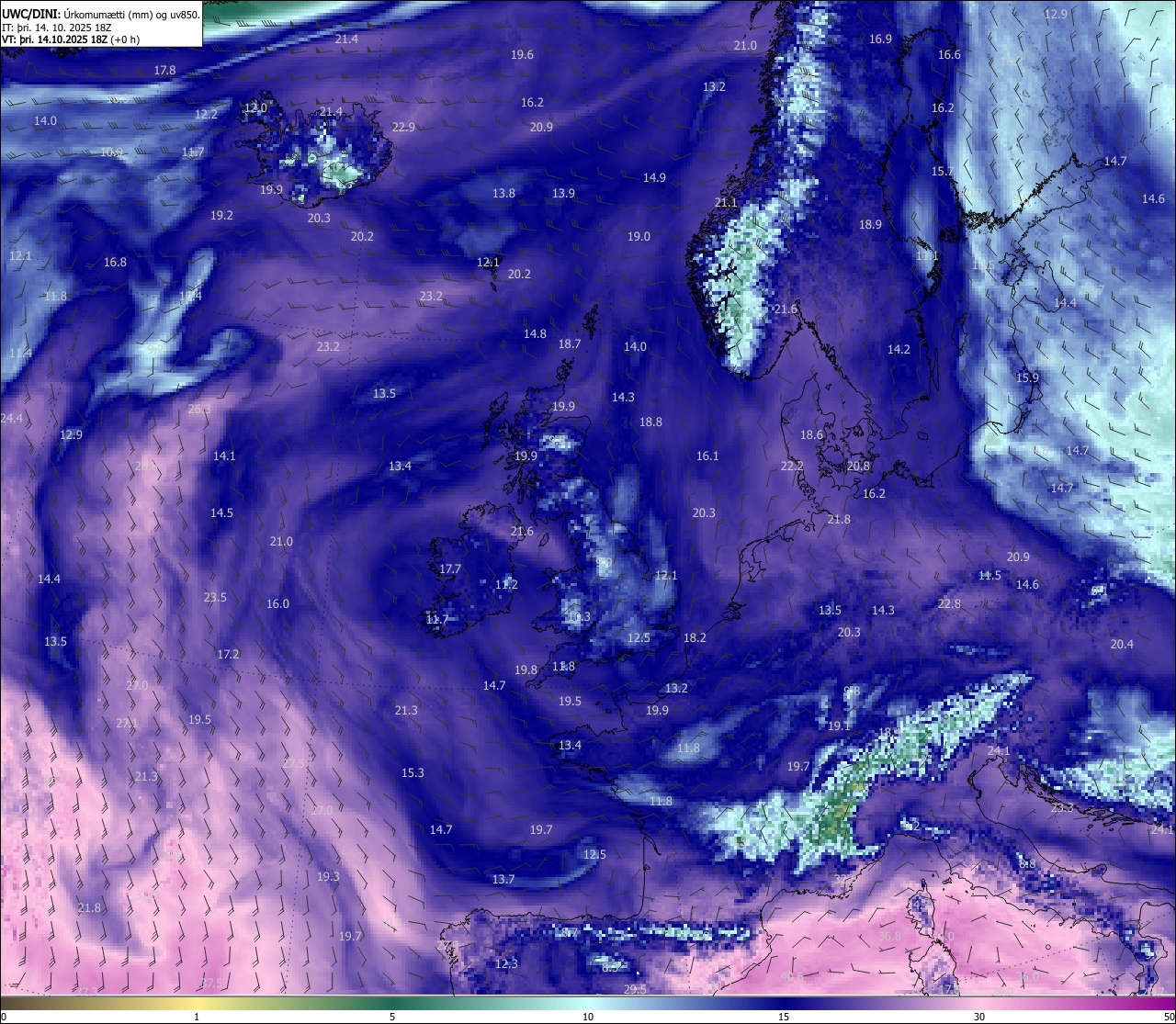Click the 19.1 value
Viewport: 1176px width, 1024px height.
(x=839, y=726)
